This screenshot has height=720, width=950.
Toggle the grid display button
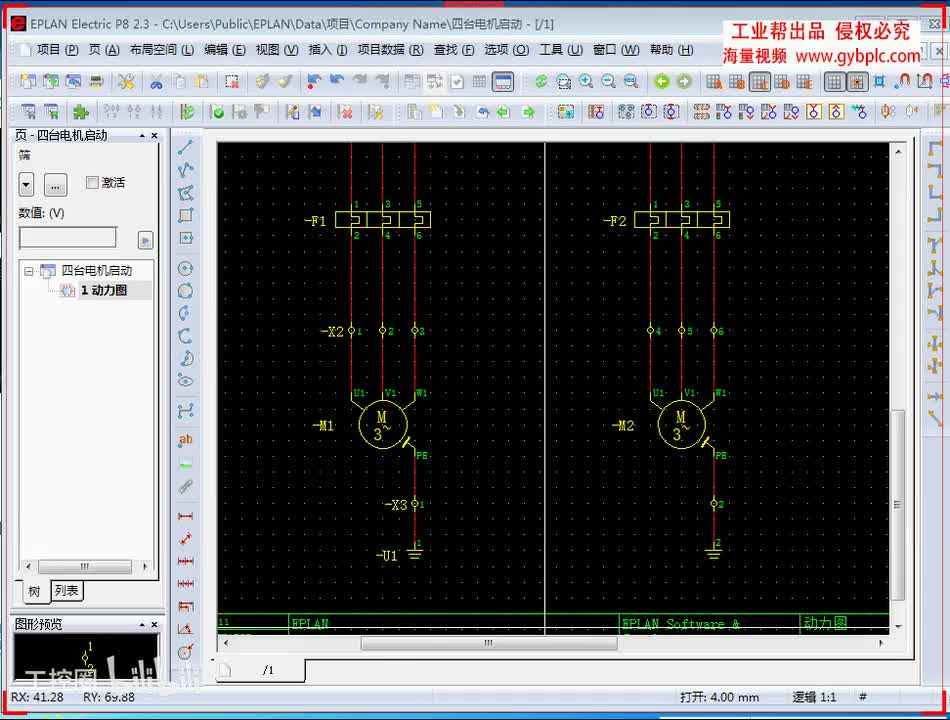pos(834,82)
